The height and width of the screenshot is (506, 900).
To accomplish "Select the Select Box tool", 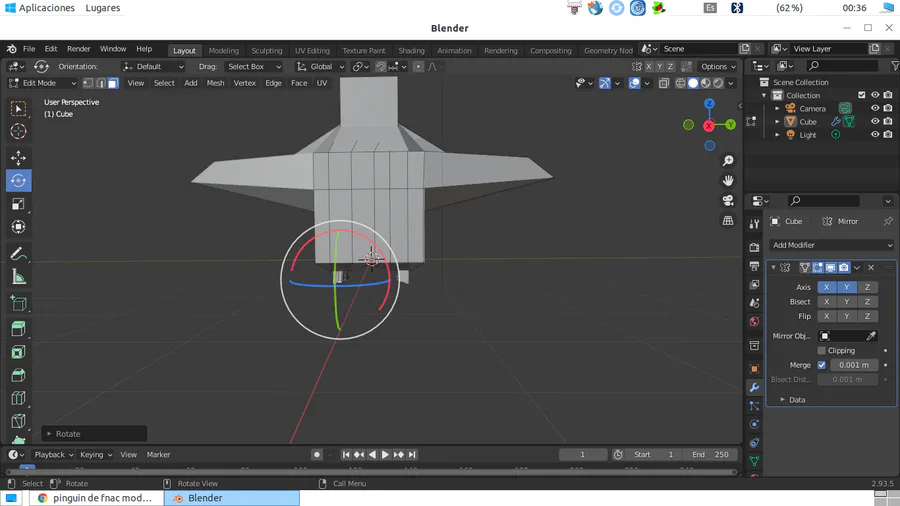I will point(18,108).
